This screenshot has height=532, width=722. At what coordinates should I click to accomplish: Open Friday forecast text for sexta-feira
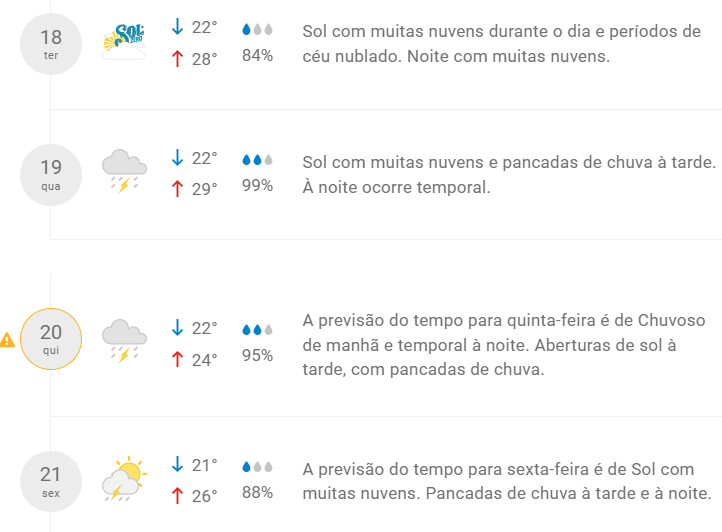click(x=506, y=481)
